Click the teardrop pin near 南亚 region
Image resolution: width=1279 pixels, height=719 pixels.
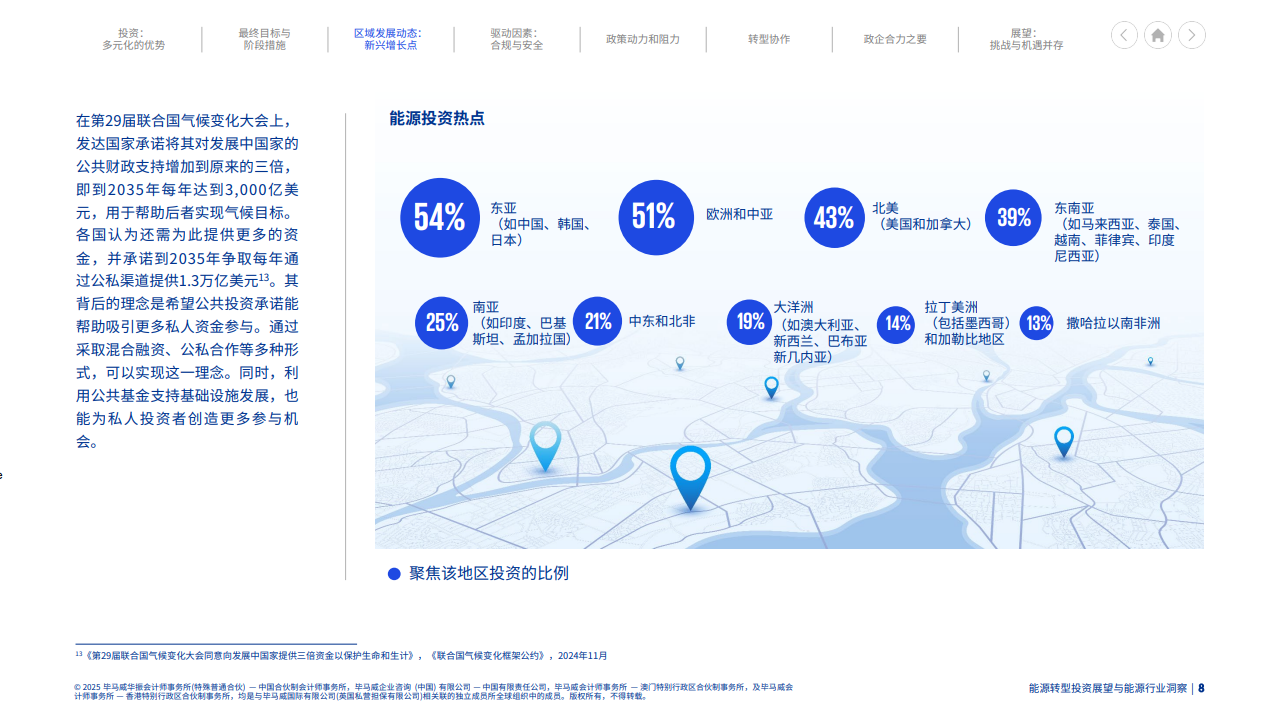[x=545, y=445]
